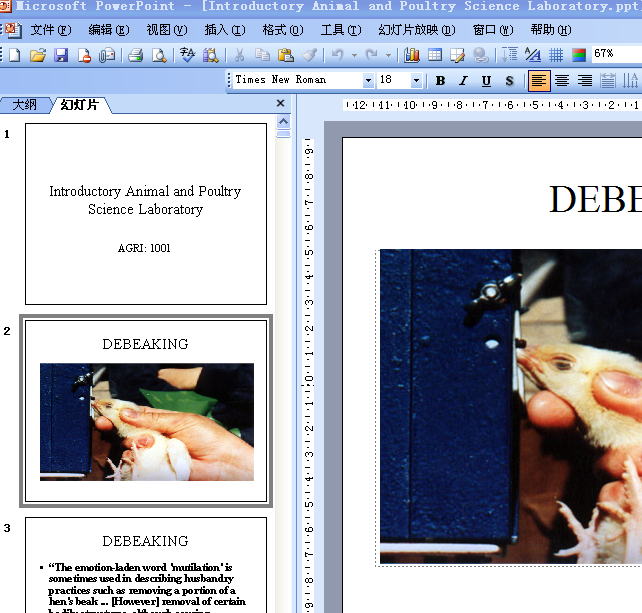This screenshot has height=613, width=642.
Task: Toggle Underline formatting
Action: tap(486, 81)
